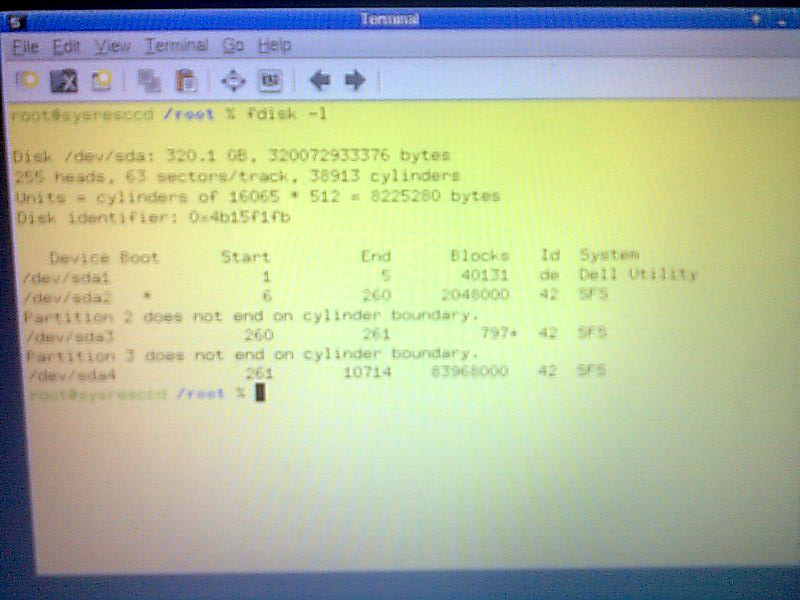Click at the terminal prompt cursor
This screenshot has width=800, height=600.
261,393
